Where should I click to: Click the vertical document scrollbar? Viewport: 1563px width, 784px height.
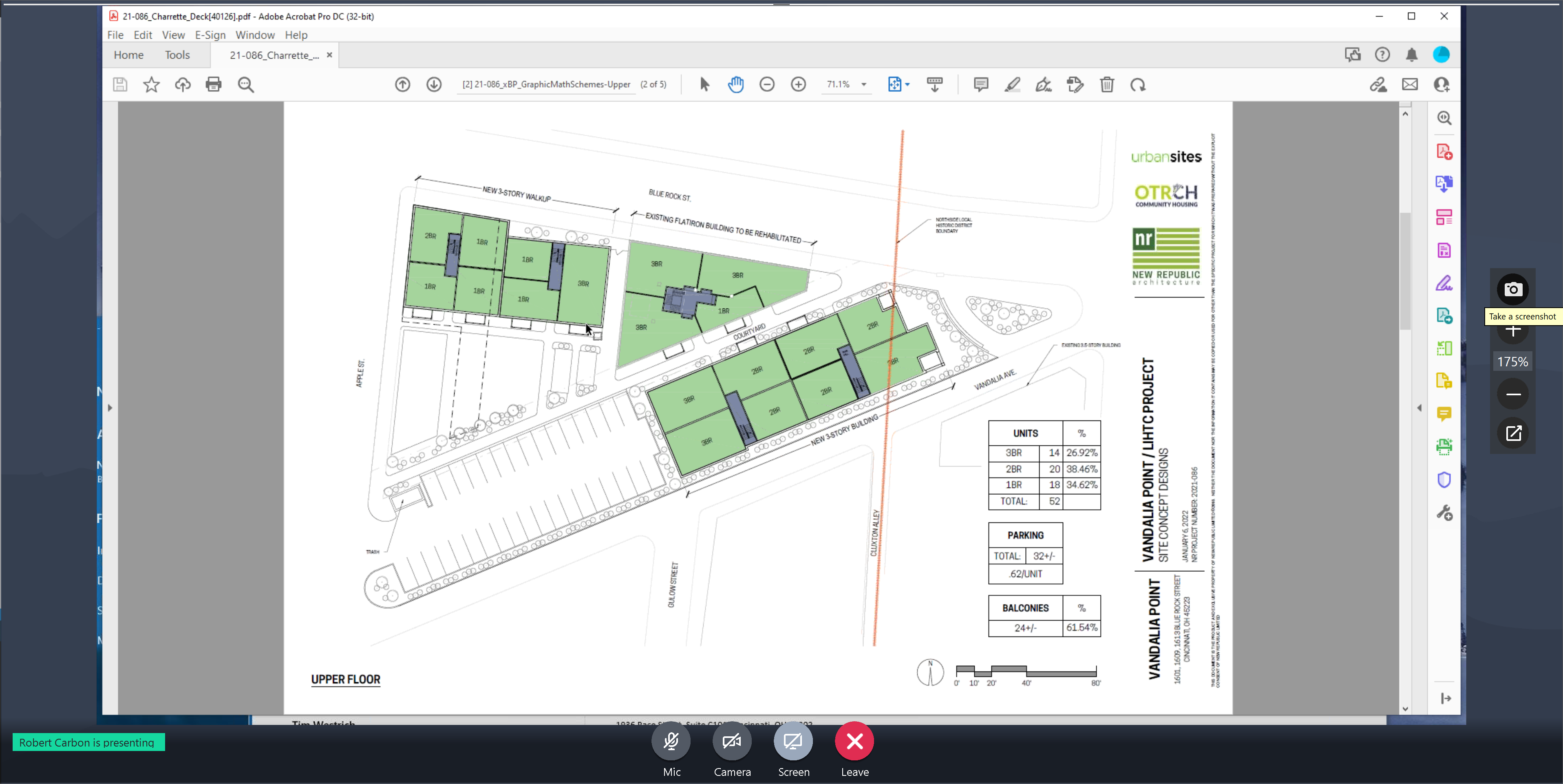1405,271
